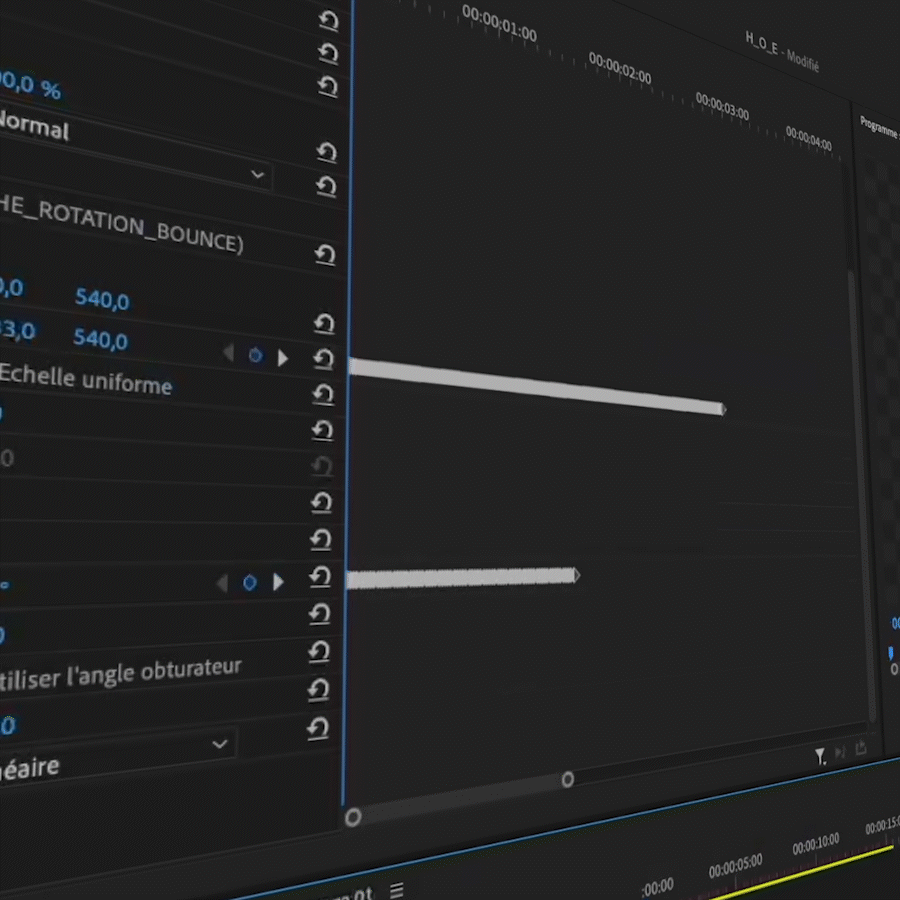The height and width of the screenshot is (900, 900).
Task: Grab the zoom scrollbar's right circular handle
Action: (x=567, y=779)
